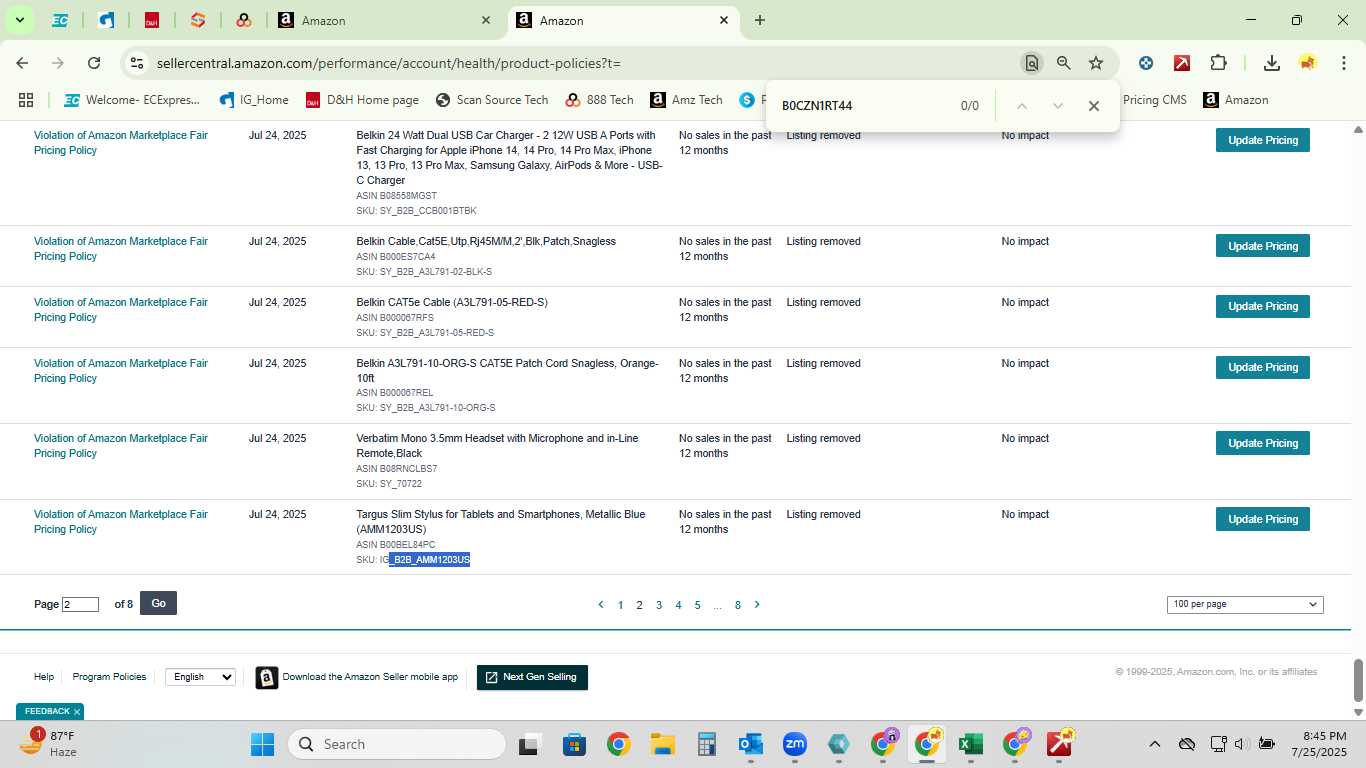The width and height of the screenshot is (1366, 768).
Task: Open Zoom from the taskbar
Action: pos(795,744)
